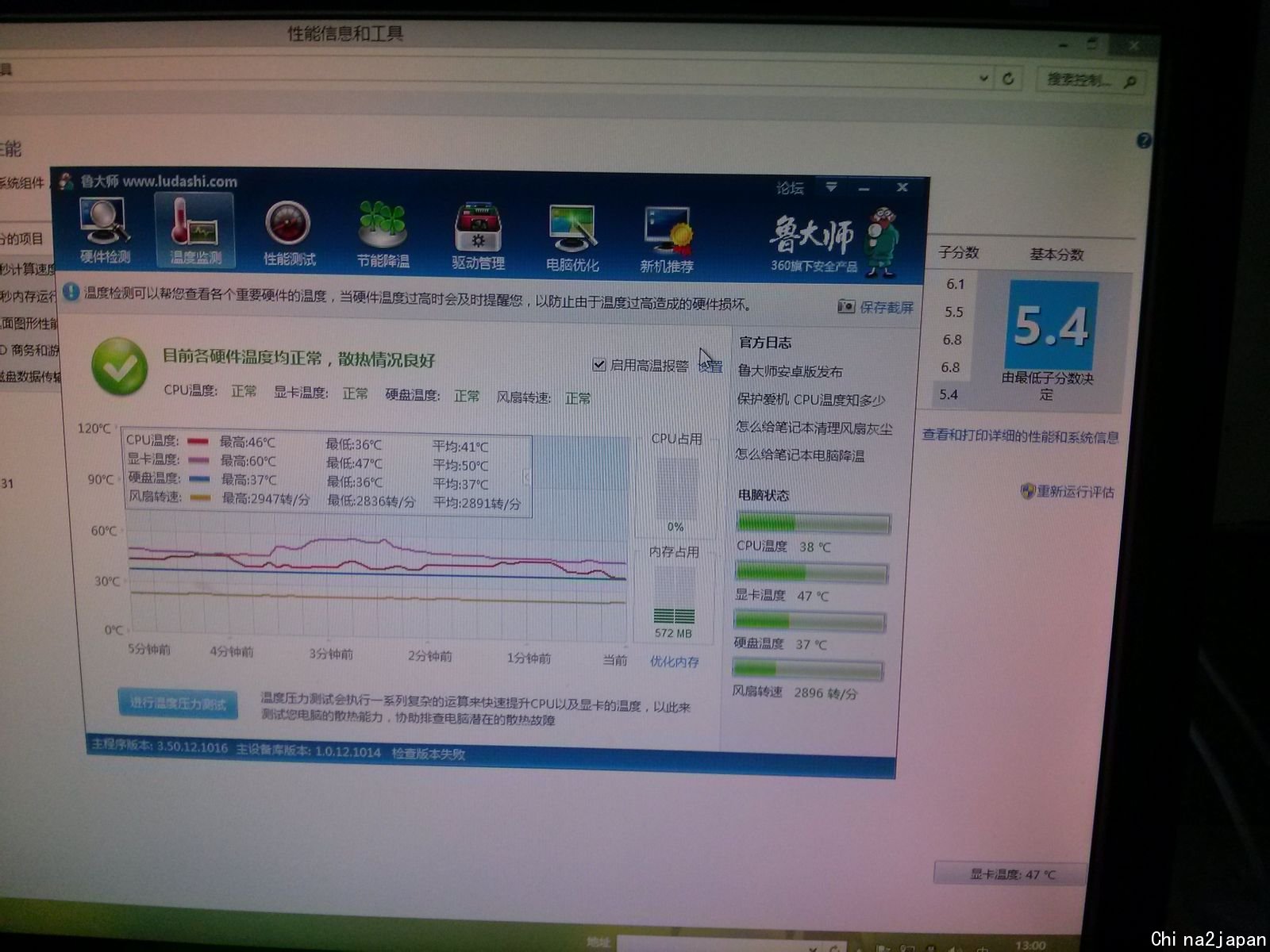This screenshot has width=1270, height=952.
Task: Click 重新运行评估 re-run assessment link
Action: (1068, 492)
